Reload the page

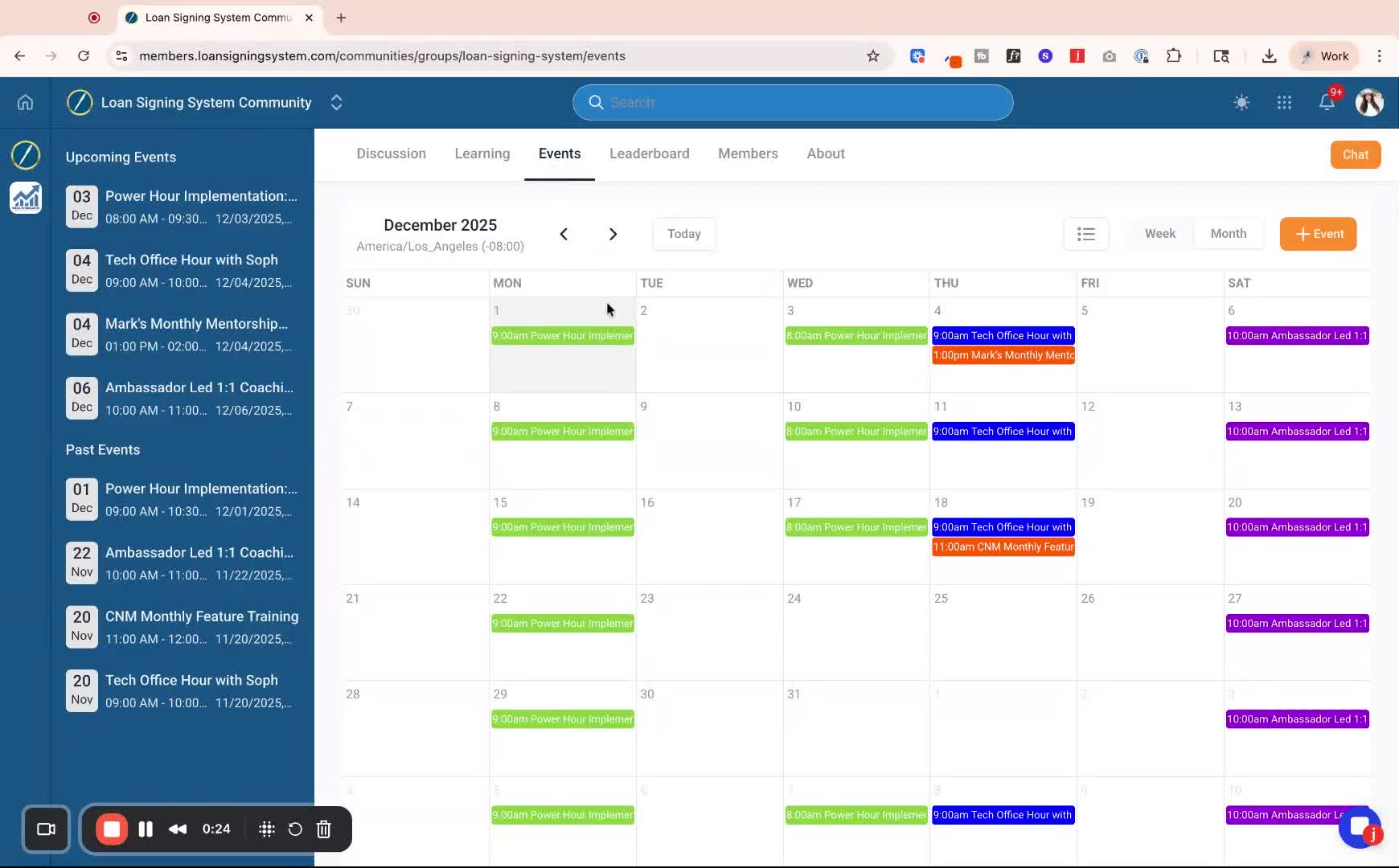pos(84,56)
